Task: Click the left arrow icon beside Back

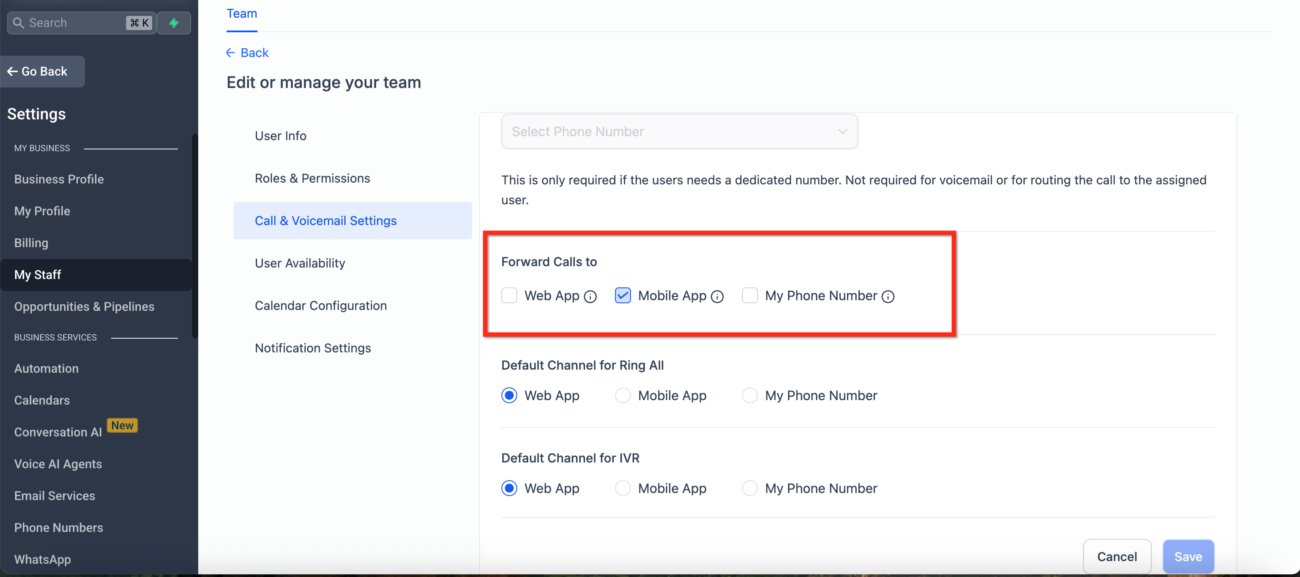Action: (x=231, y=53)
